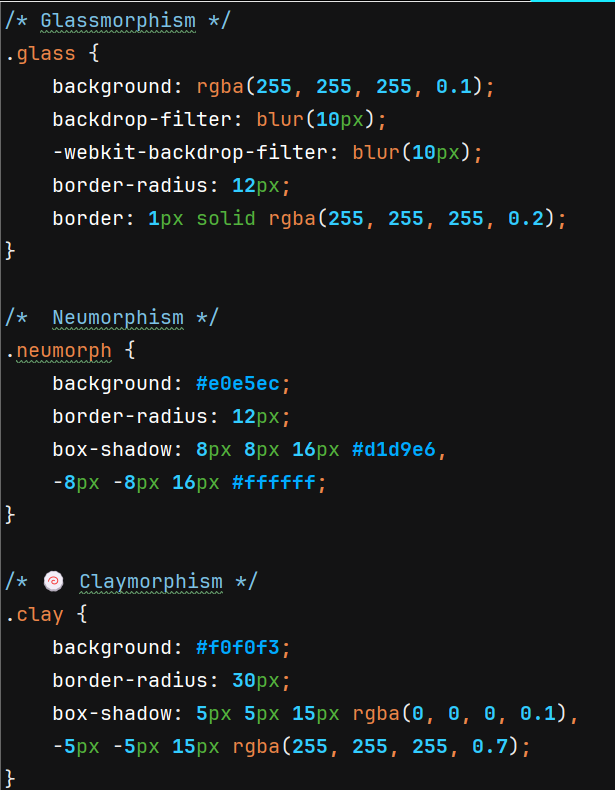615x790 pixels.
Task: Click closing brace of the .clay block
Action: pos(10,778)
